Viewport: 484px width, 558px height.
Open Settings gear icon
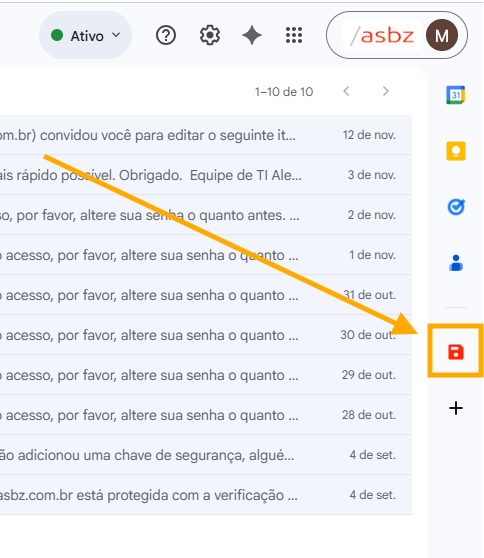(210, 35)
